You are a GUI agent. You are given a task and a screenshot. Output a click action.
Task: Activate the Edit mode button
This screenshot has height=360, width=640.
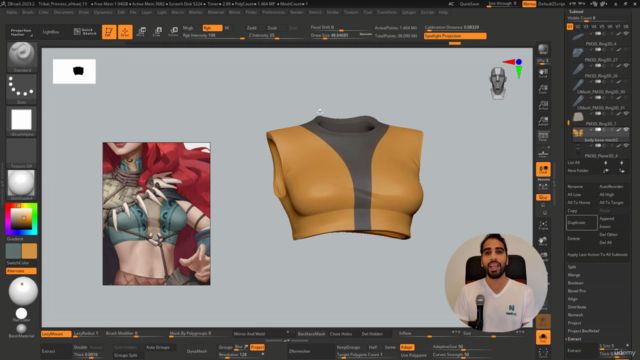coord(109,32)
